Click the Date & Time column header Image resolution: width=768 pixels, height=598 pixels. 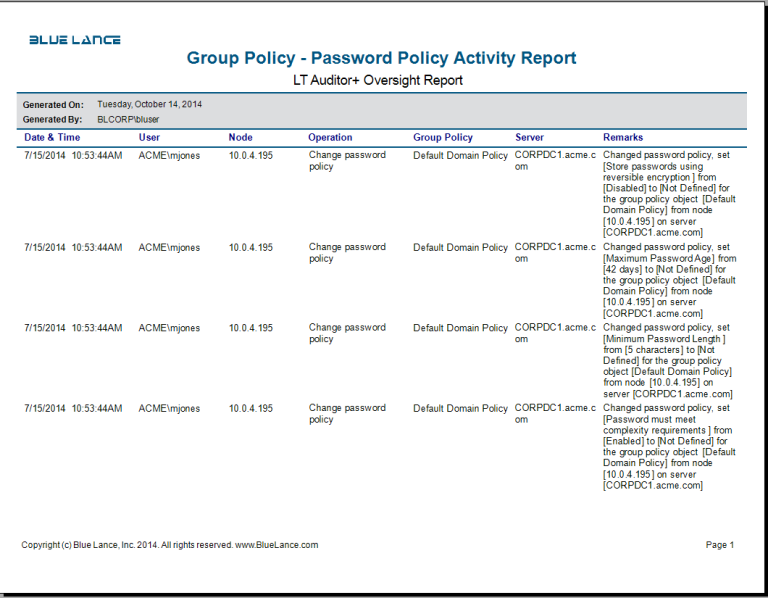coord(52,137)
